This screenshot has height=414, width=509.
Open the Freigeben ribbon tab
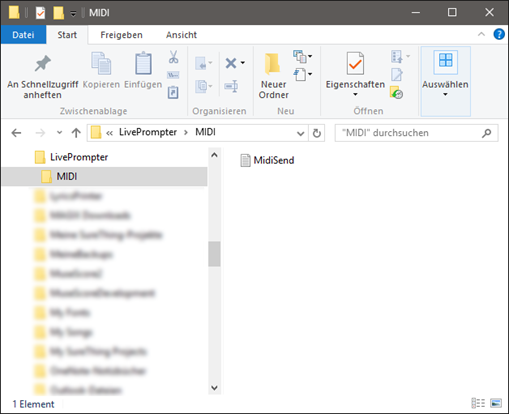click(121, 35)
